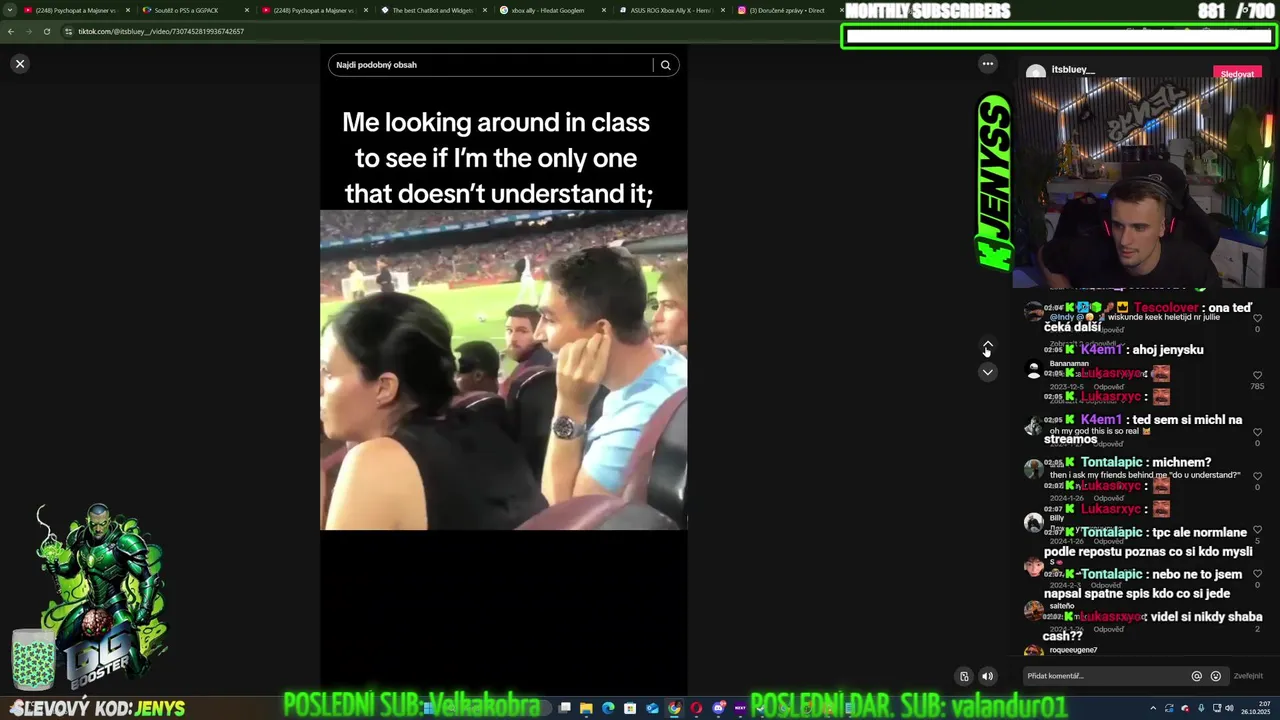Viewport: 1280px width, 720px height.
Task: Like the 'oh my god this is so real' comment
Action: 1257,433
